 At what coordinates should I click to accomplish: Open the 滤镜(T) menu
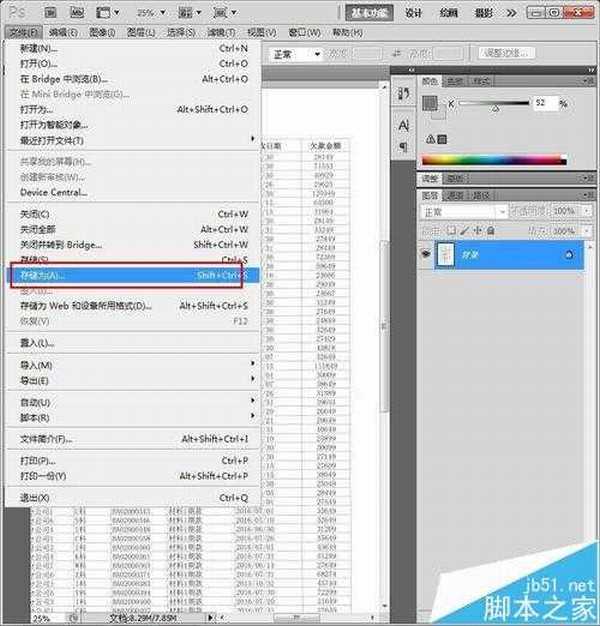pos(221,32)
